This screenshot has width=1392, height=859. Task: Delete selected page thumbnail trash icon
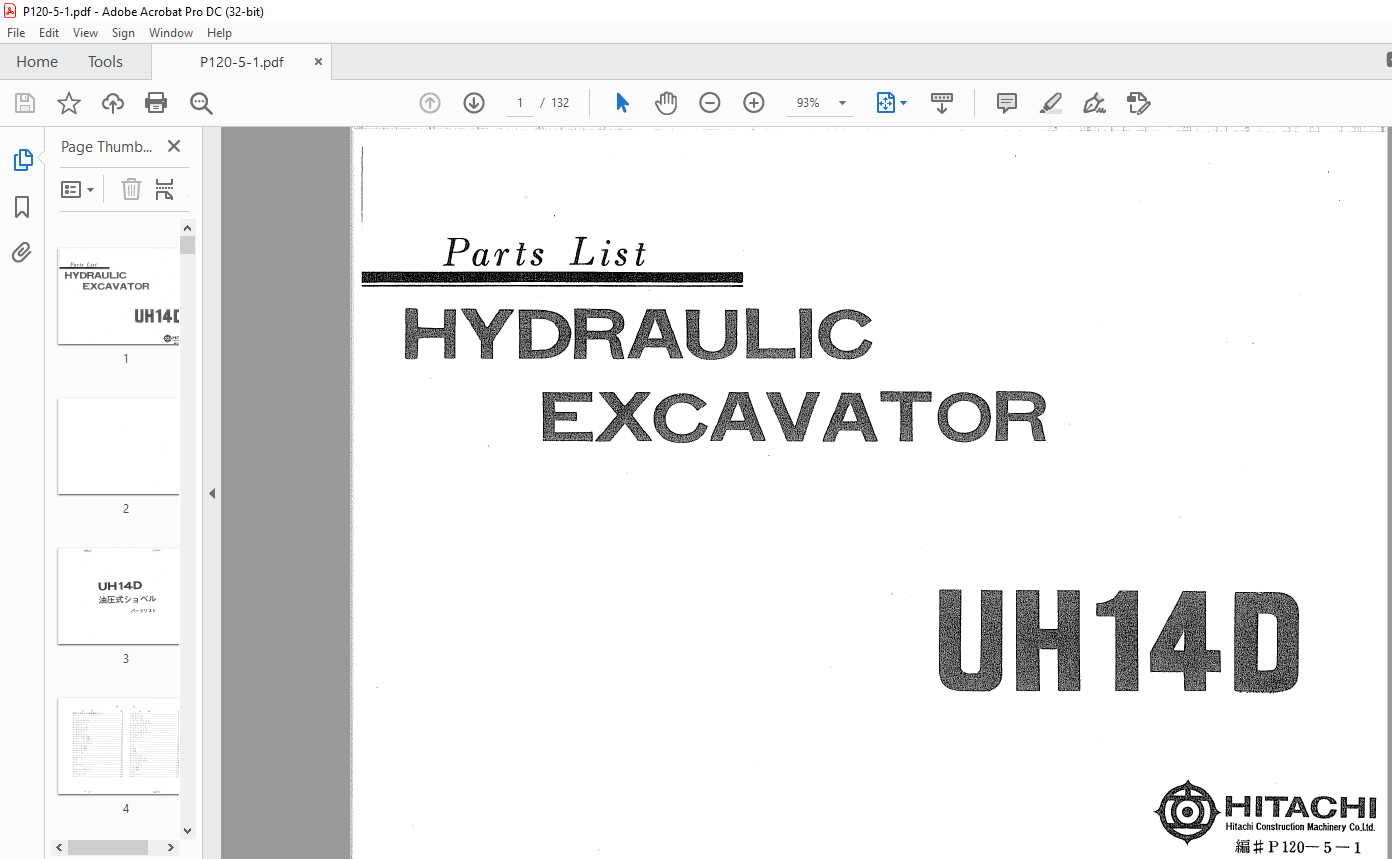131,189
